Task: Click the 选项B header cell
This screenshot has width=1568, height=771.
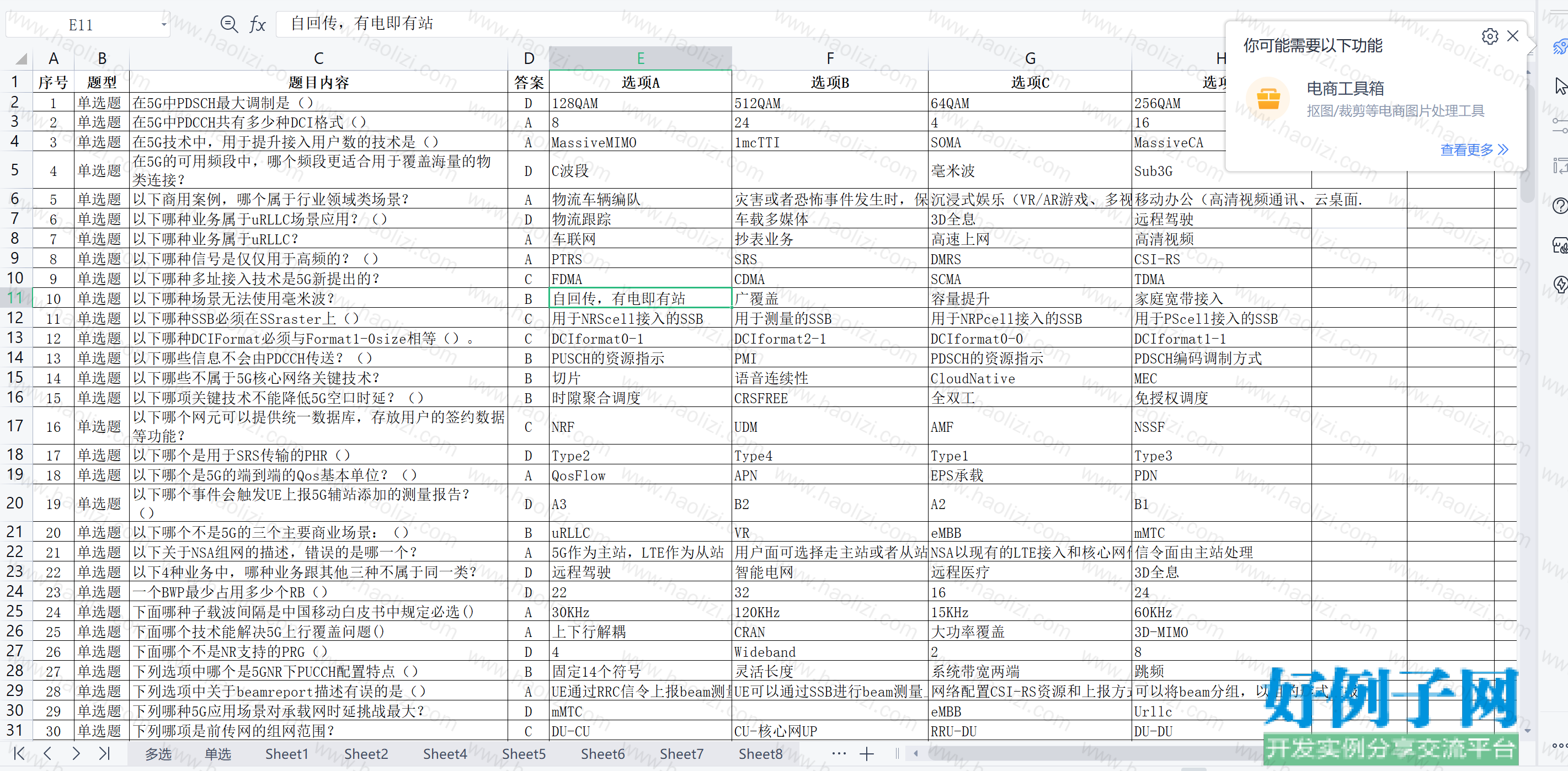Action: pyautogui.click(x=830, y=82)
